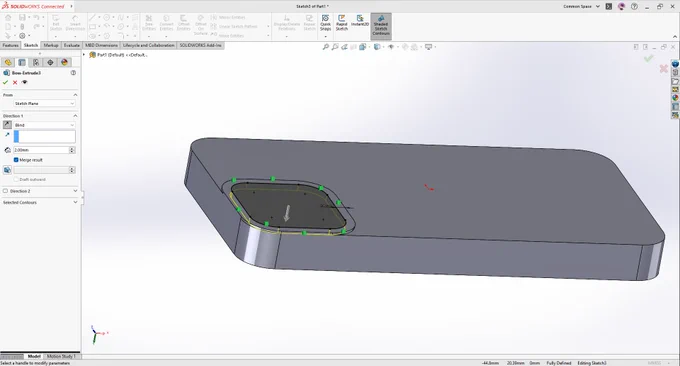Open the DisplayManager color sphere tab
680x366 pixels.
64,62
